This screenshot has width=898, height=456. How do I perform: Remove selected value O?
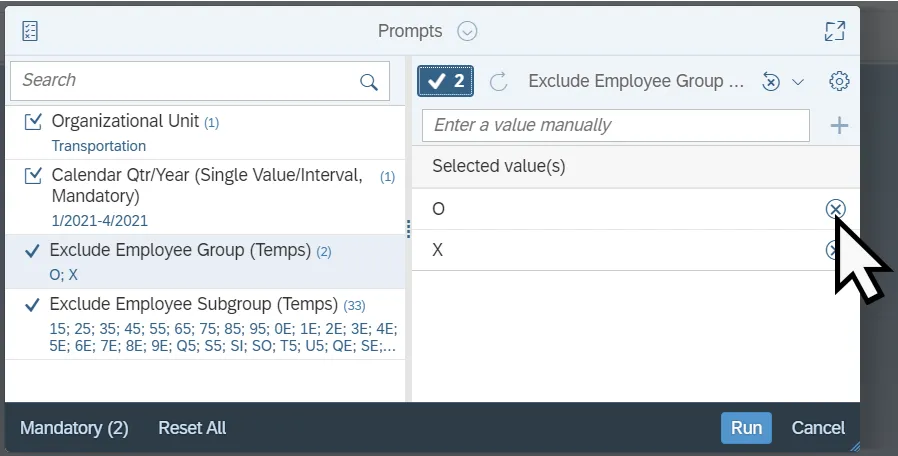(x=835, y=208)
